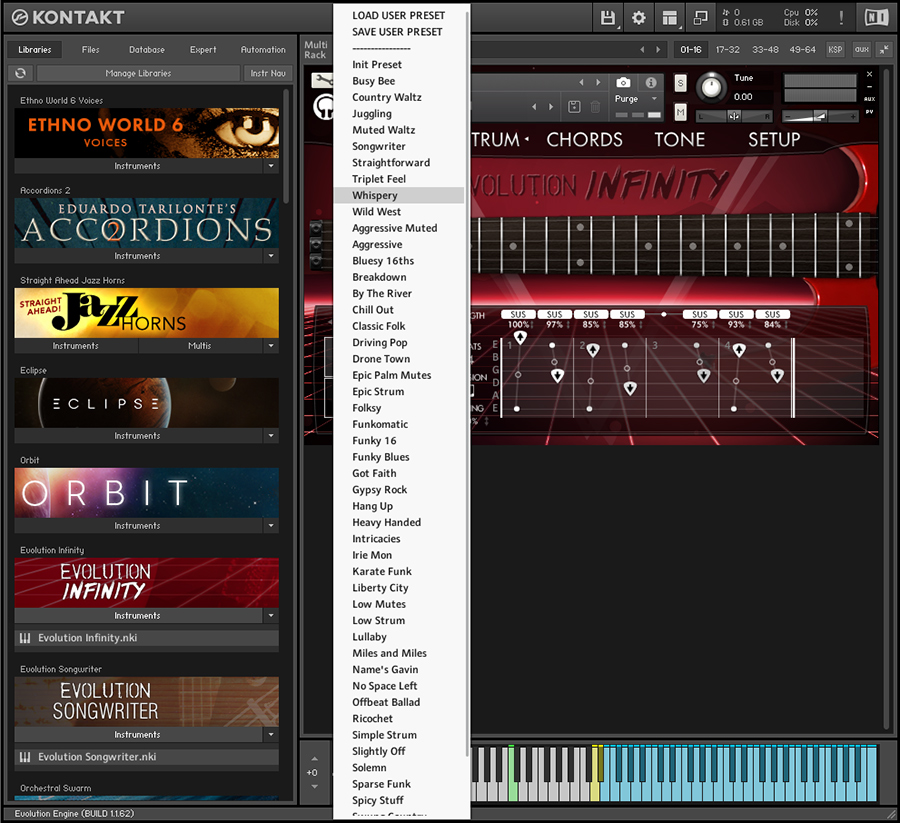
Task: Click the Native Instruments NI logo
Action: 876,18
